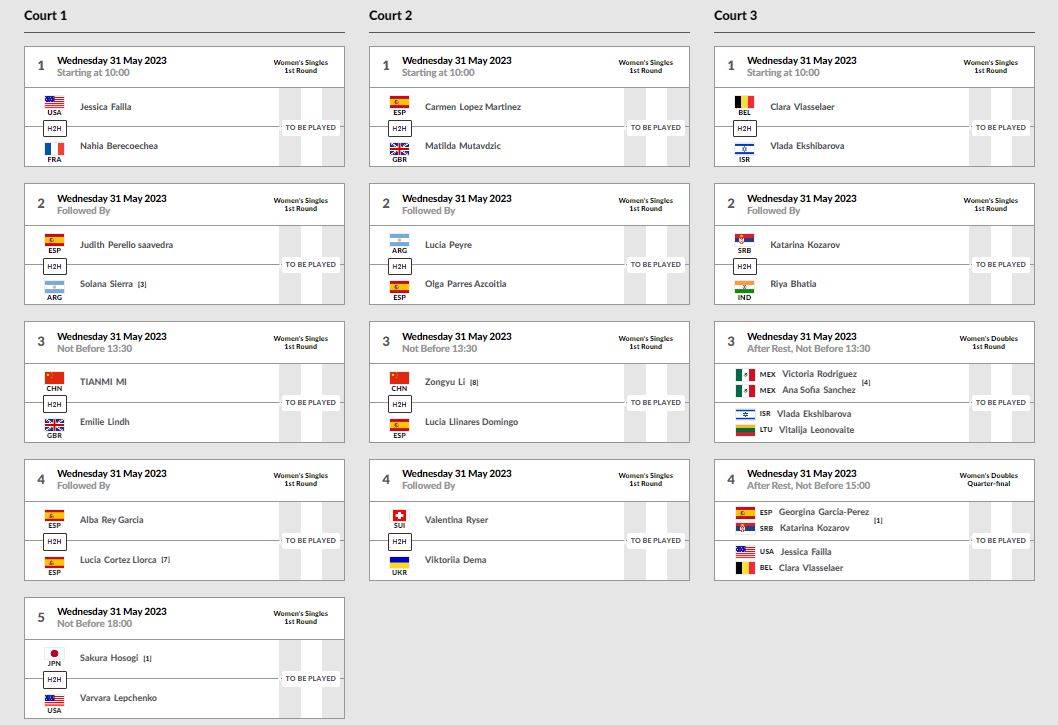The height and width of the screenshot is (725, 1058).
Task: Click Japan flag next to Sakura Hosogi
Action: (x=54, y=653)
